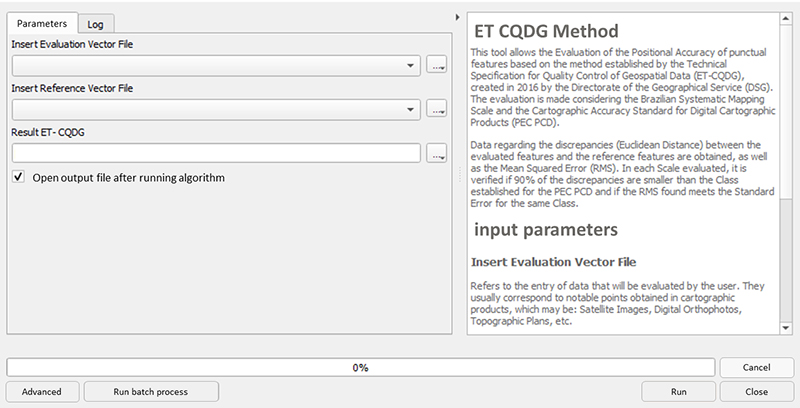Switch to the Parameters tab
Viewport: 800px width, 408px height.
click(x=40, y=22)
